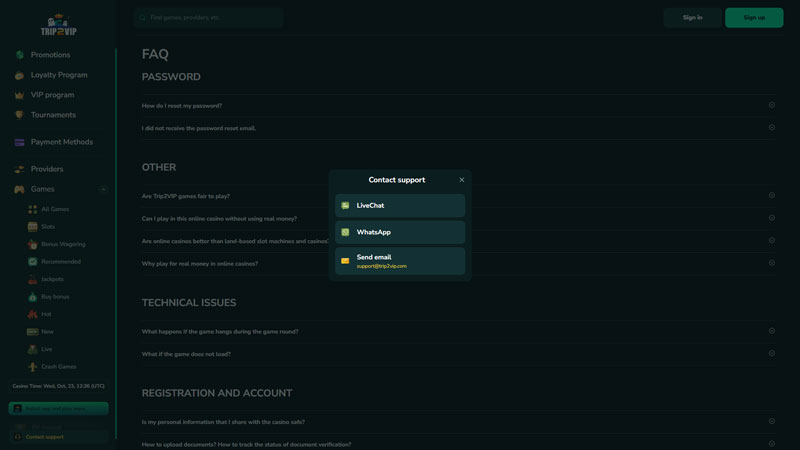The width and height of the screenshot is (800, 450).
Task: Expand "What if the game does not load?"
Action: tap(771, 353)
